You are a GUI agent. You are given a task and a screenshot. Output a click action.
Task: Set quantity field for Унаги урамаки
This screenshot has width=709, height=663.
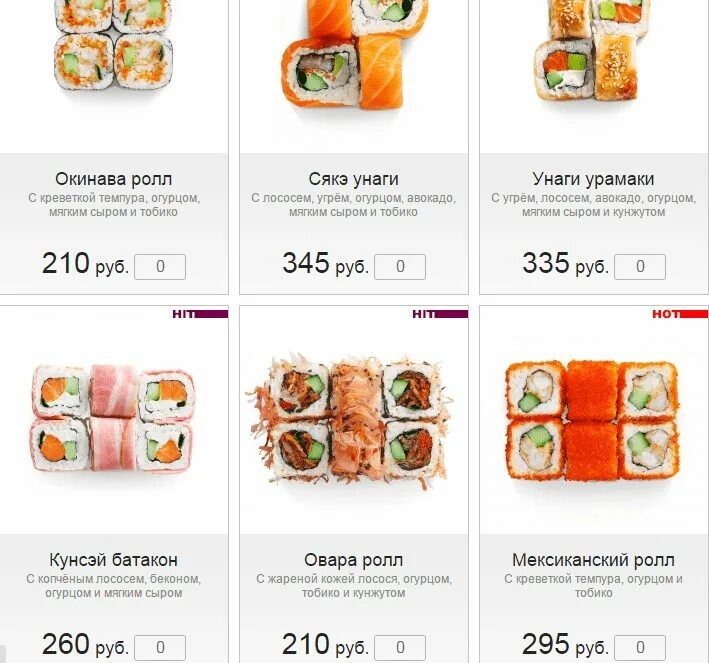click(x=640, y=267)
